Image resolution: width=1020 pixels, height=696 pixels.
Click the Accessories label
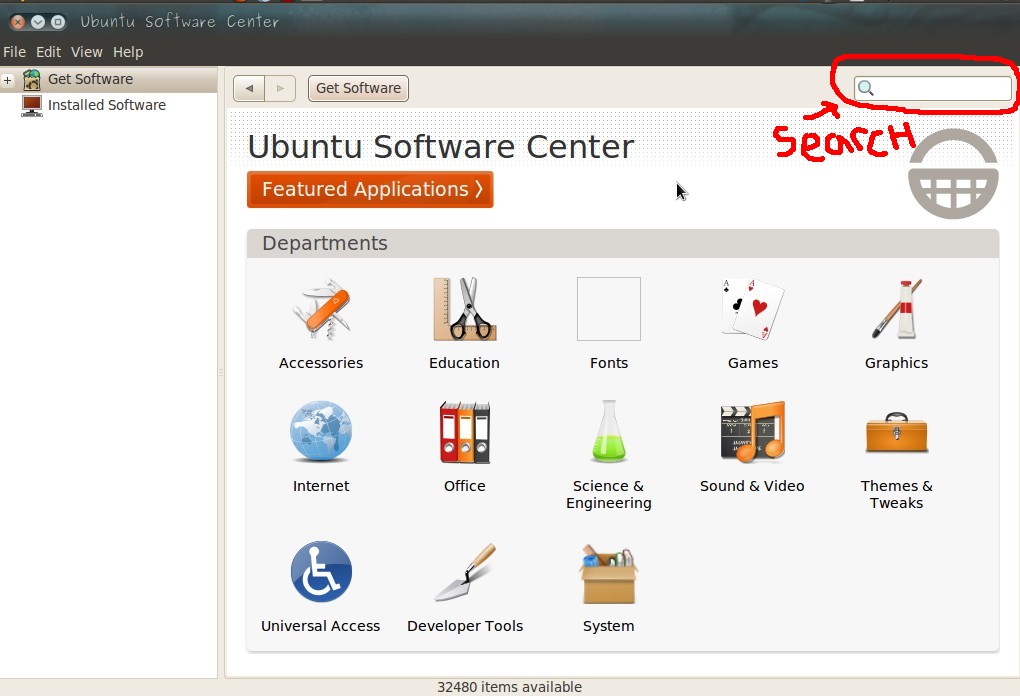(321, 363)
